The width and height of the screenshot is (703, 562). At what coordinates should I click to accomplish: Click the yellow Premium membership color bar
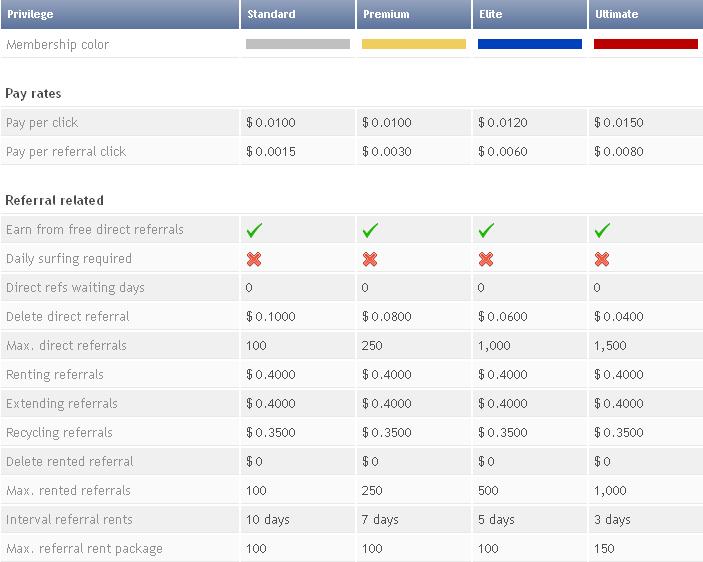[x=414, y=44]
